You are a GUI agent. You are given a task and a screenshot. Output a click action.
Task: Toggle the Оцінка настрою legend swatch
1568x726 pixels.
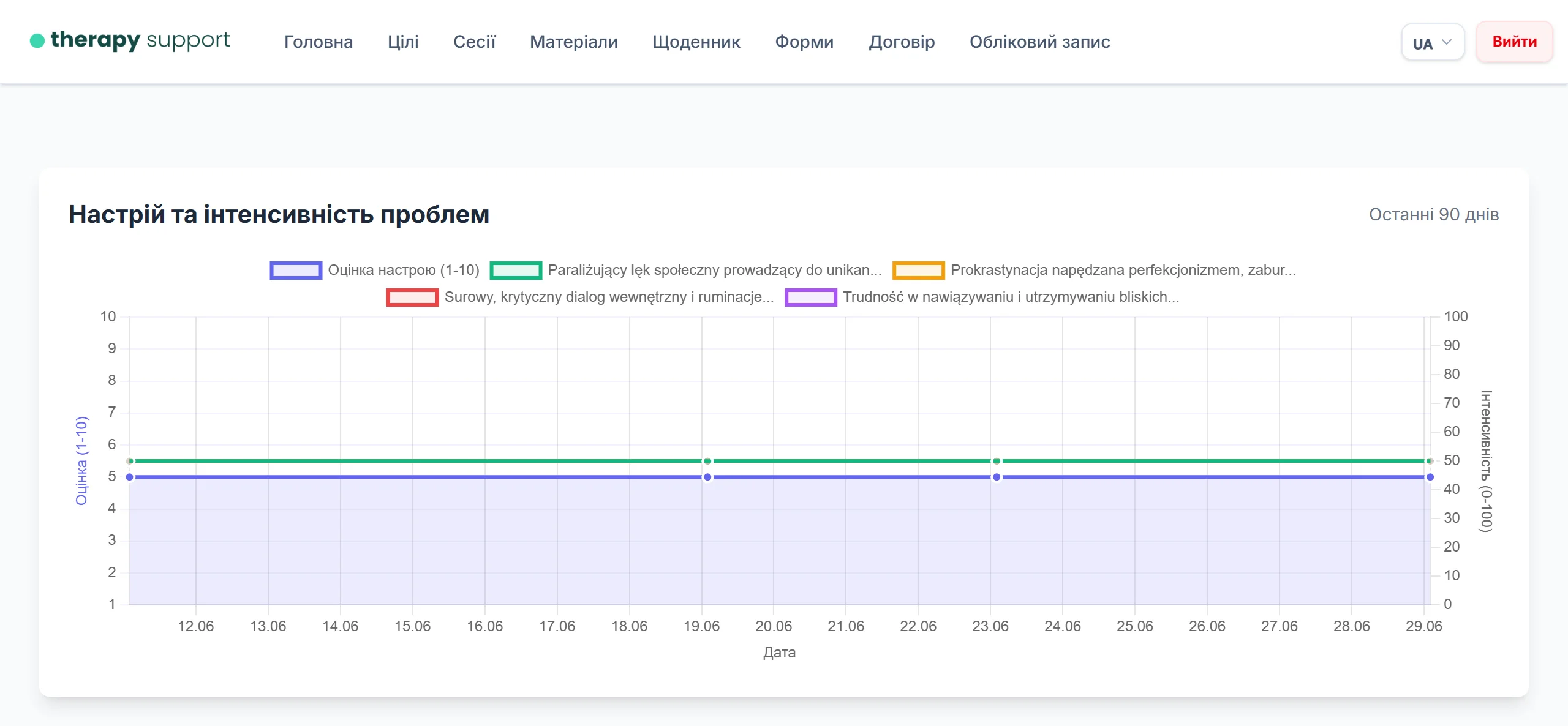[296, 270]
